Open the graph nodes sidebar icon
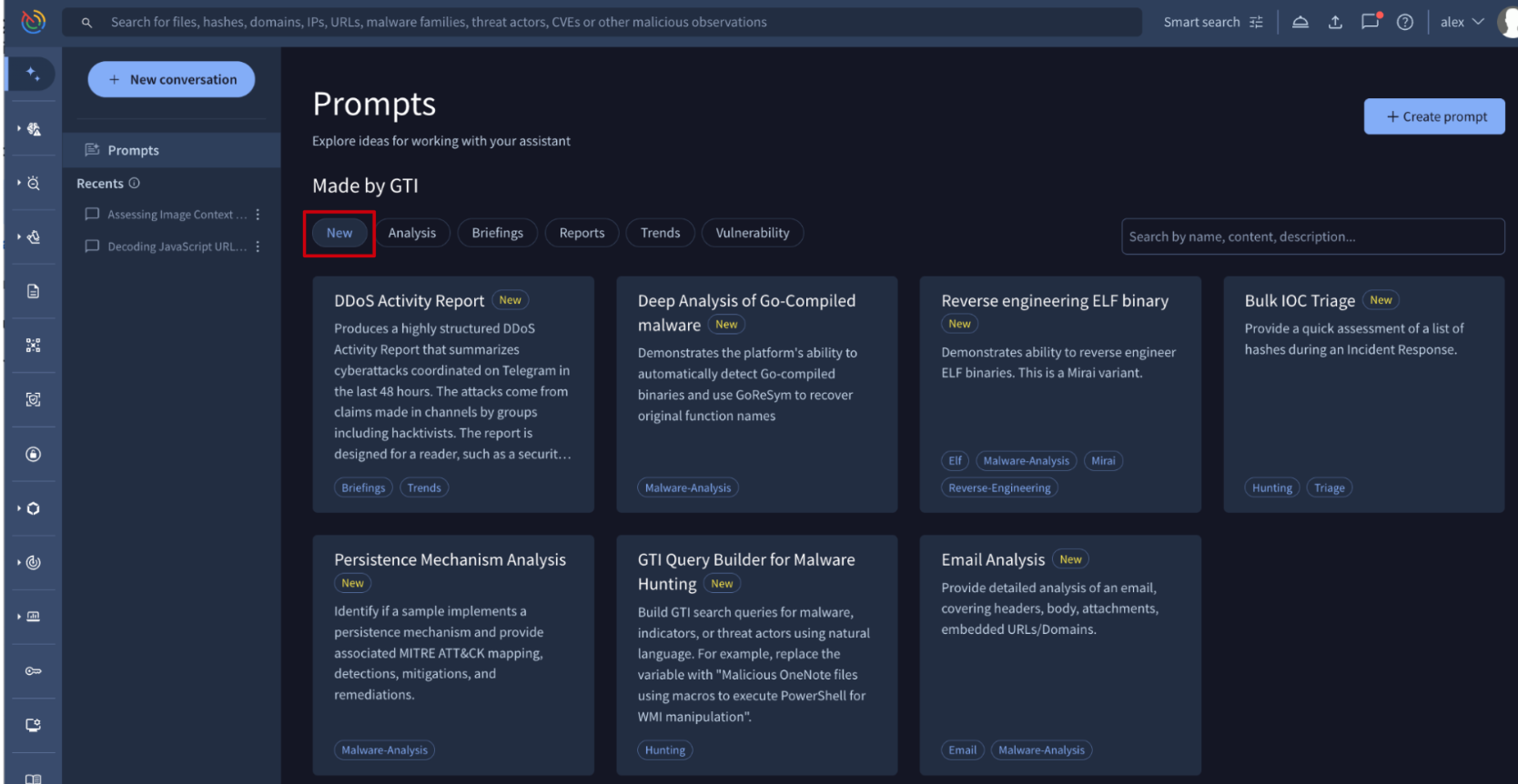This screenshot has width=1518, height=784. click(34, 346)
